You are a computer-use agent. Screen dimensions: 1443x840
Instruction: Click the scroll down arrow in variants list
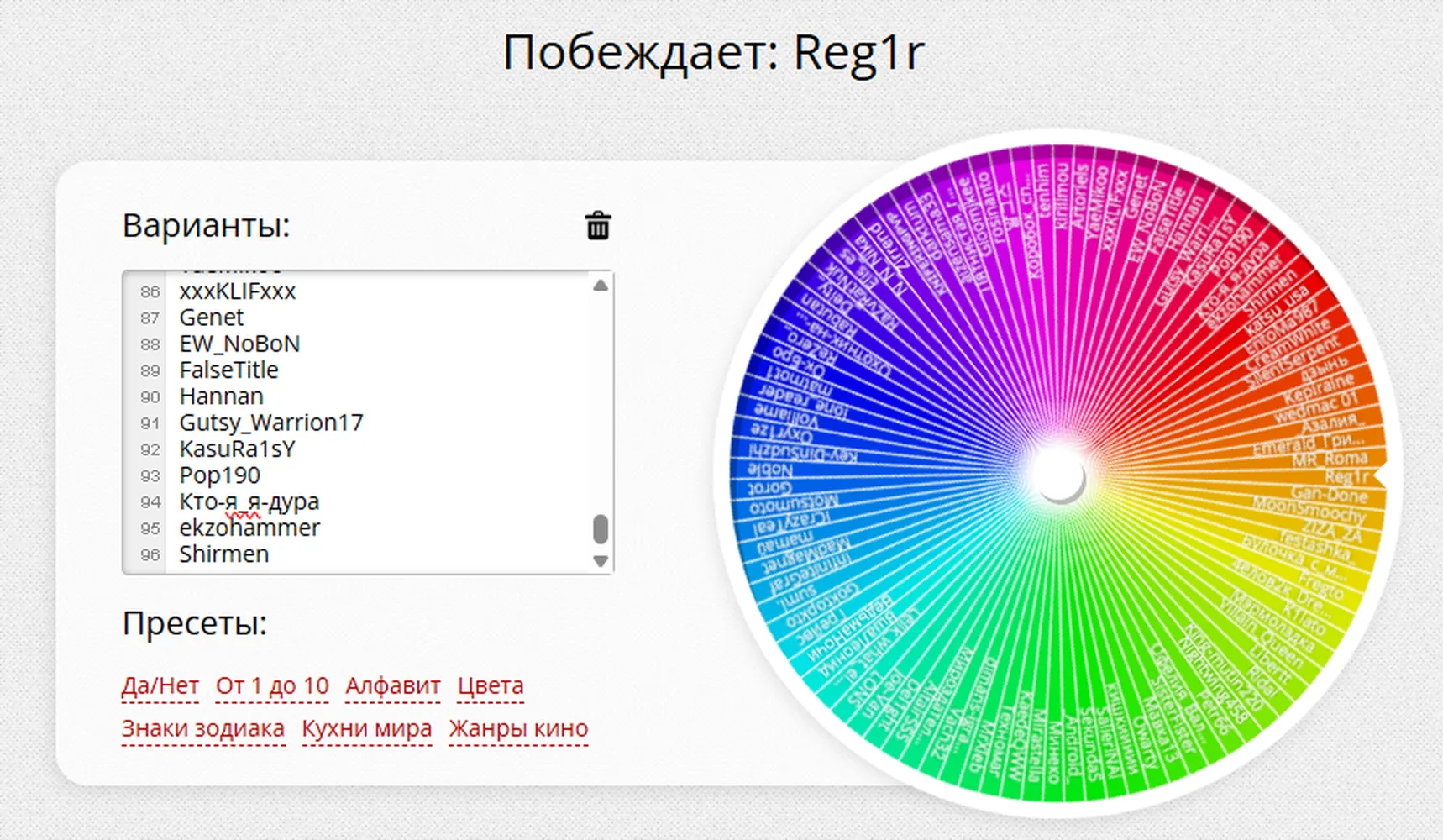[x=601, y=560]
